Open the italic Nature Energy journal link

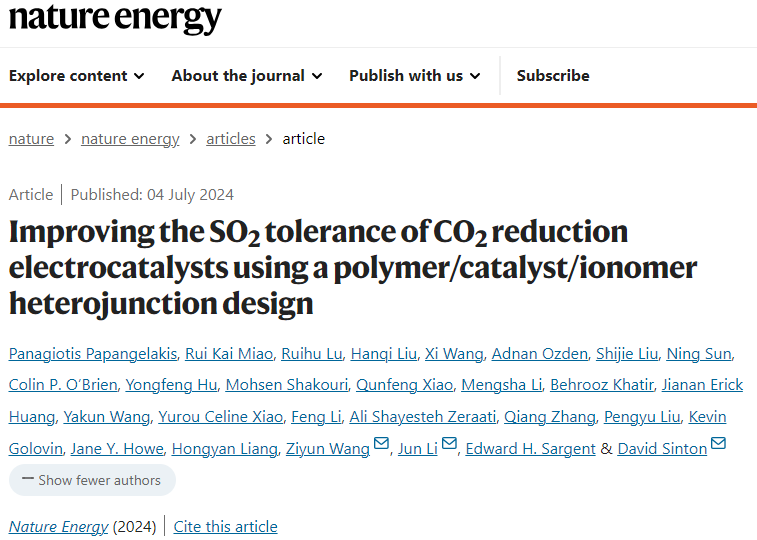pyautogui.click(x=58, y=526)
